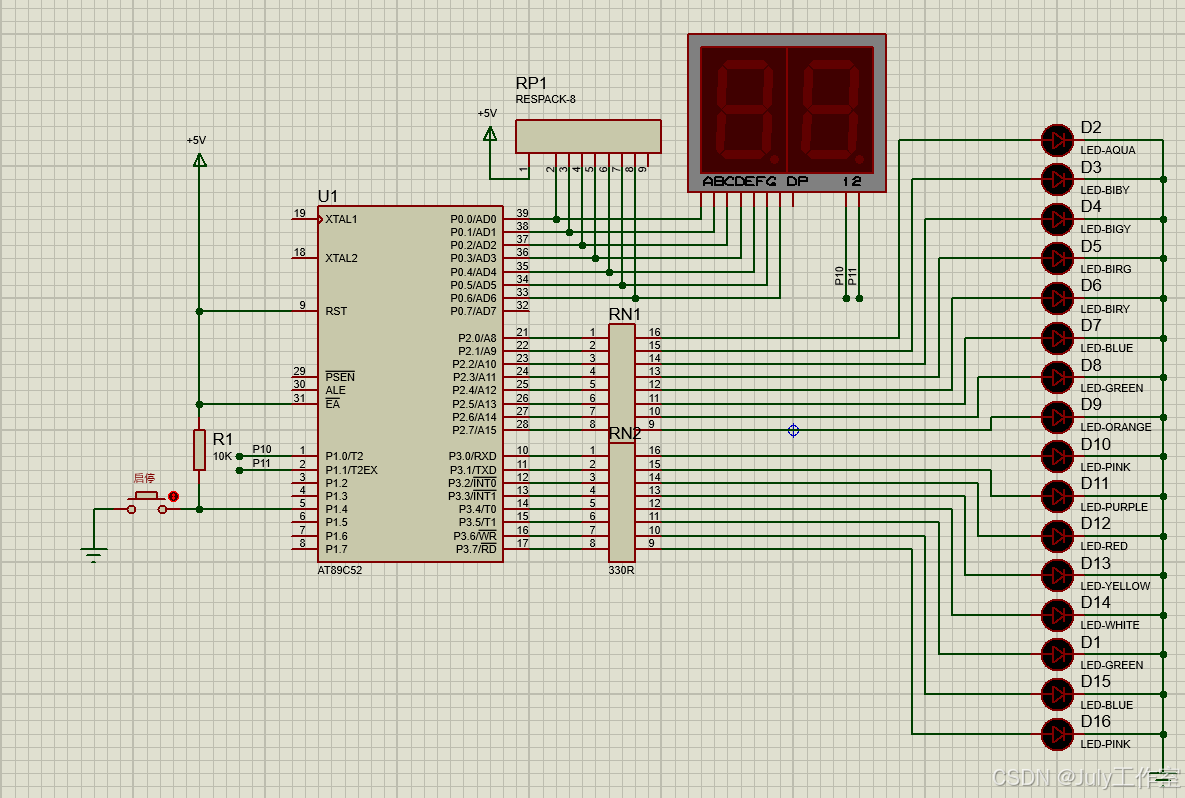
Task: Pick the D13 LED-YELLOW diode symbol
Action: [x=1057, y=575]
